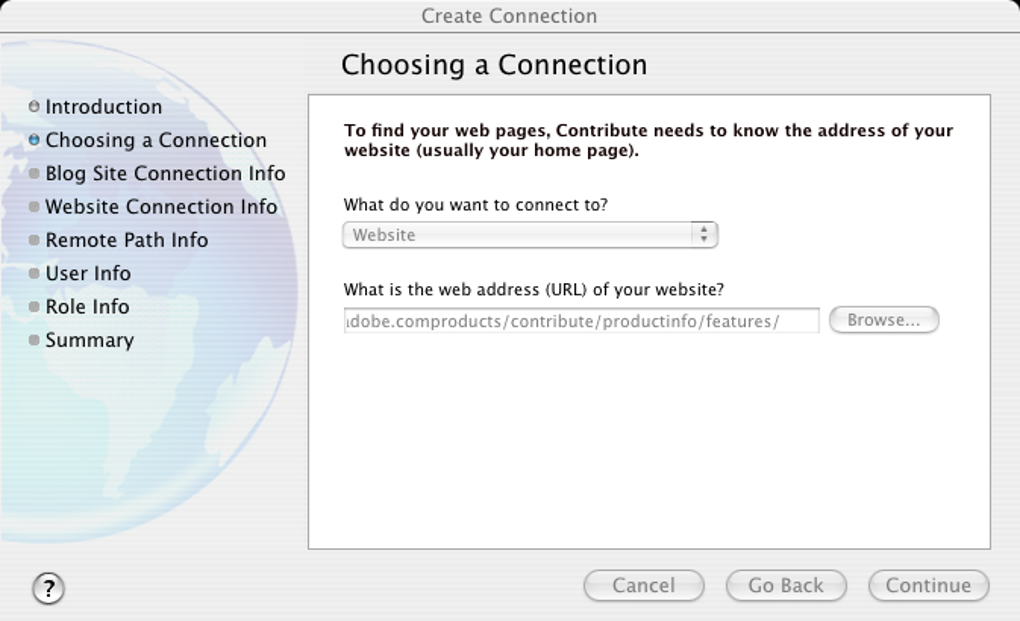Click Continue to proceed
1020x621 pixels.
pos(928,586)
